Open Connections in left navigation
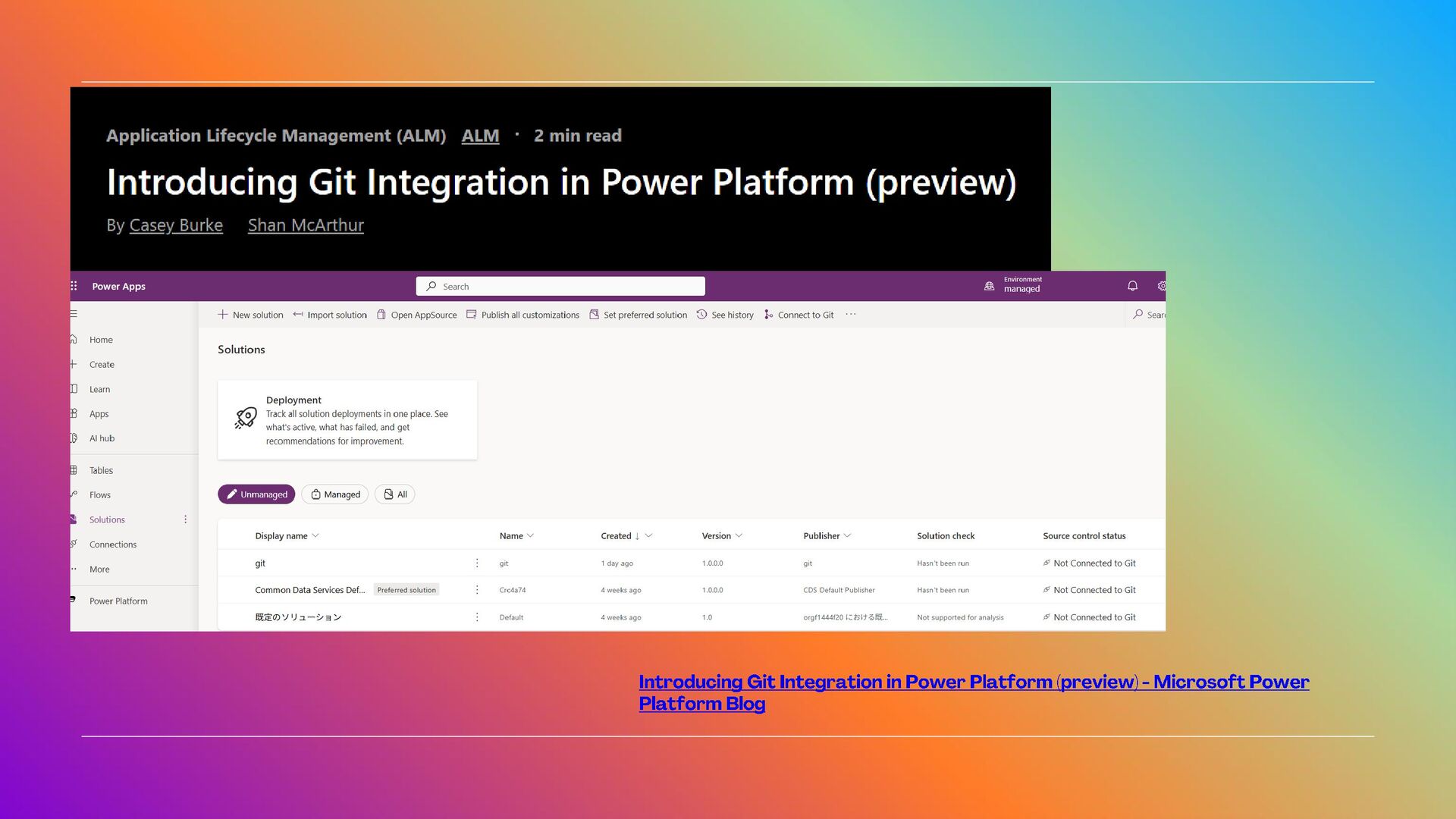The height and width of the screenshot is (819, 1456). [113, 544]
